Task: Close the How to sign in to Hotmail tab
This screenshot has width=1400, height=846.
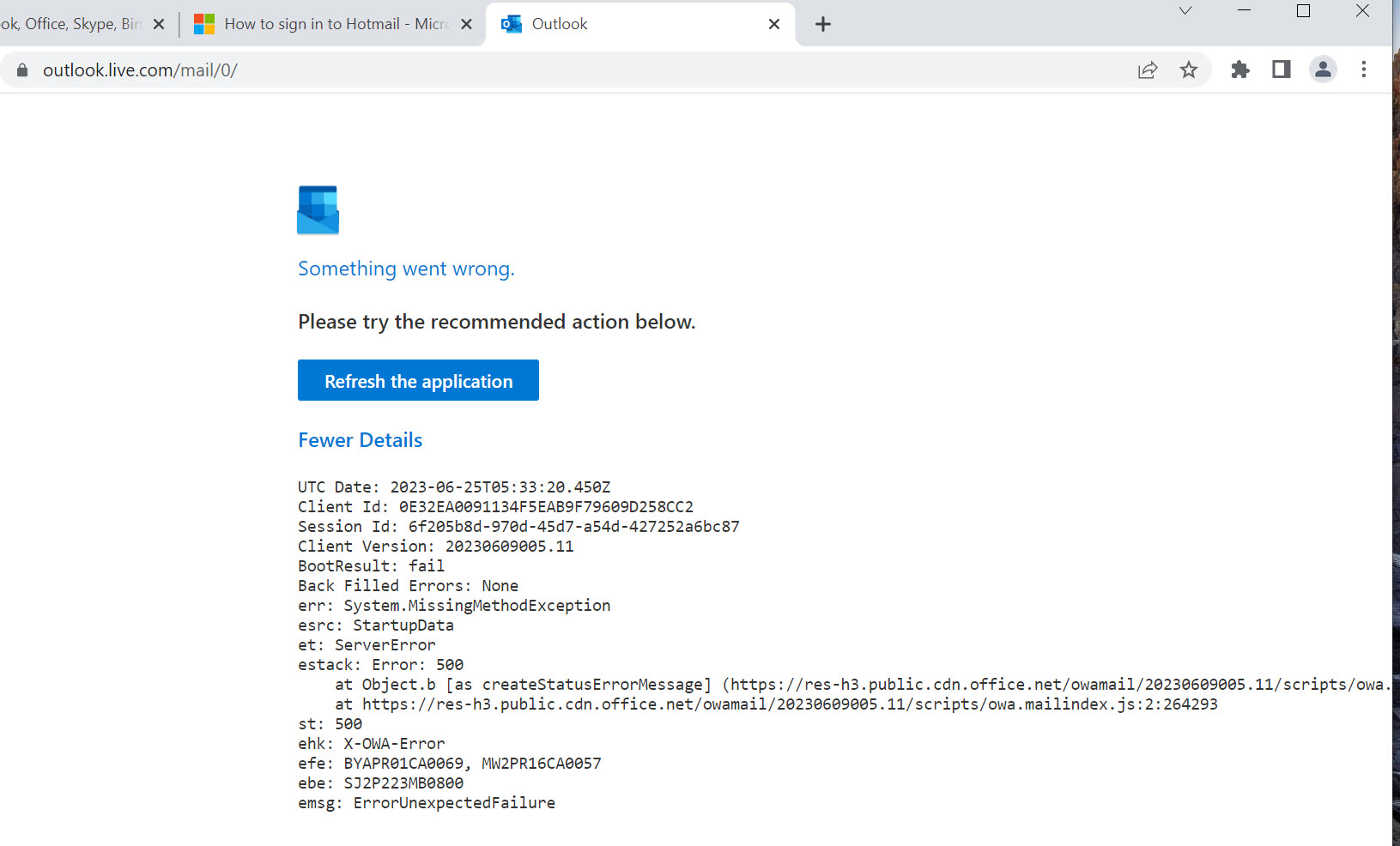Action: coord(466,24)
